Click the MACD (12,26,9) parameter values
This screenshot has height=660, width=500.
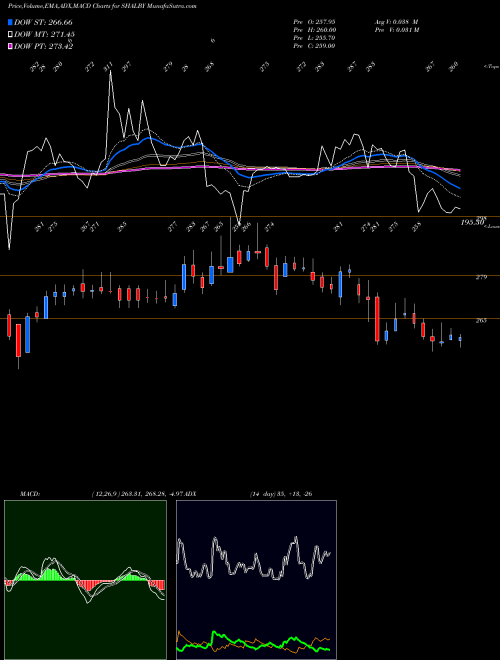(139, 494)
